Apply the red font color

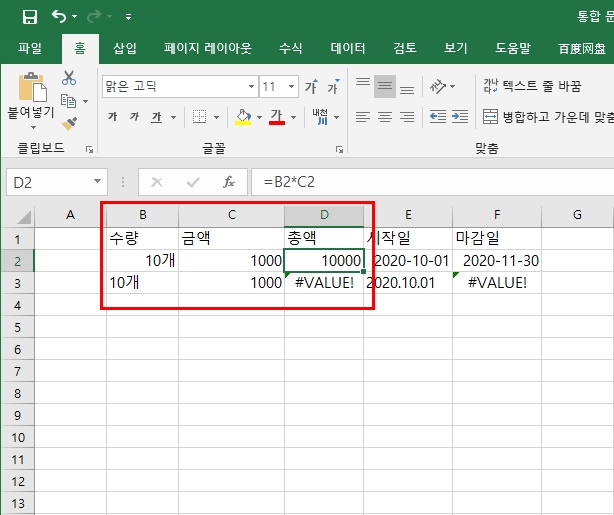click(x=277, y=117)
